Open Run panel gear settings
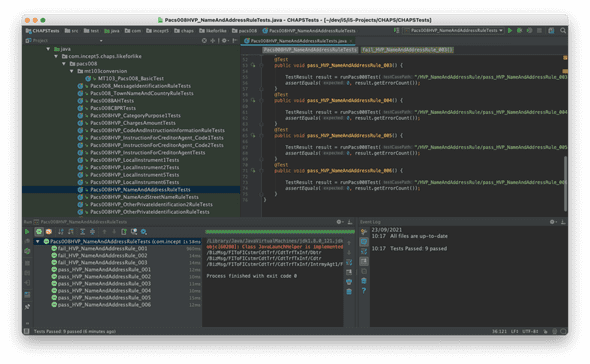 [x=339, y=222]
